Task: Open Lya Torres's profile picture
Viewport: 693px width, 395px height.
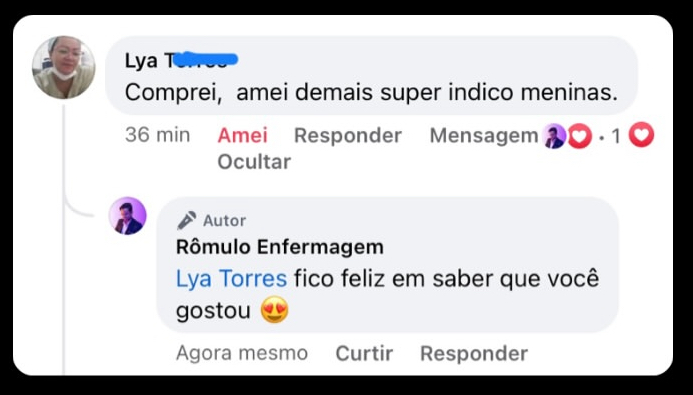Action: pyautogui.click(x=64, y=67)
